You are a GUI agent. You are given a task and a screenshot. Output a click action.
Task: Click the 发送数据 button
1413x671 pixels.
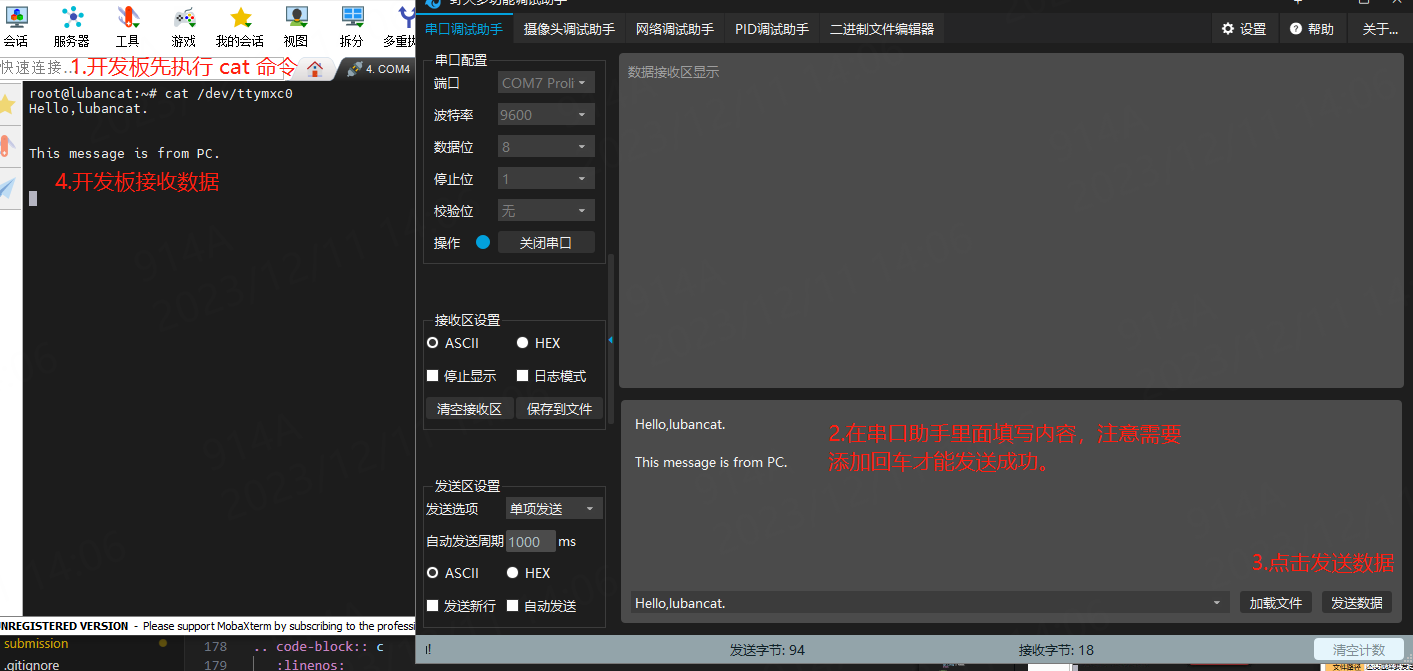[x=1357, y=603]
